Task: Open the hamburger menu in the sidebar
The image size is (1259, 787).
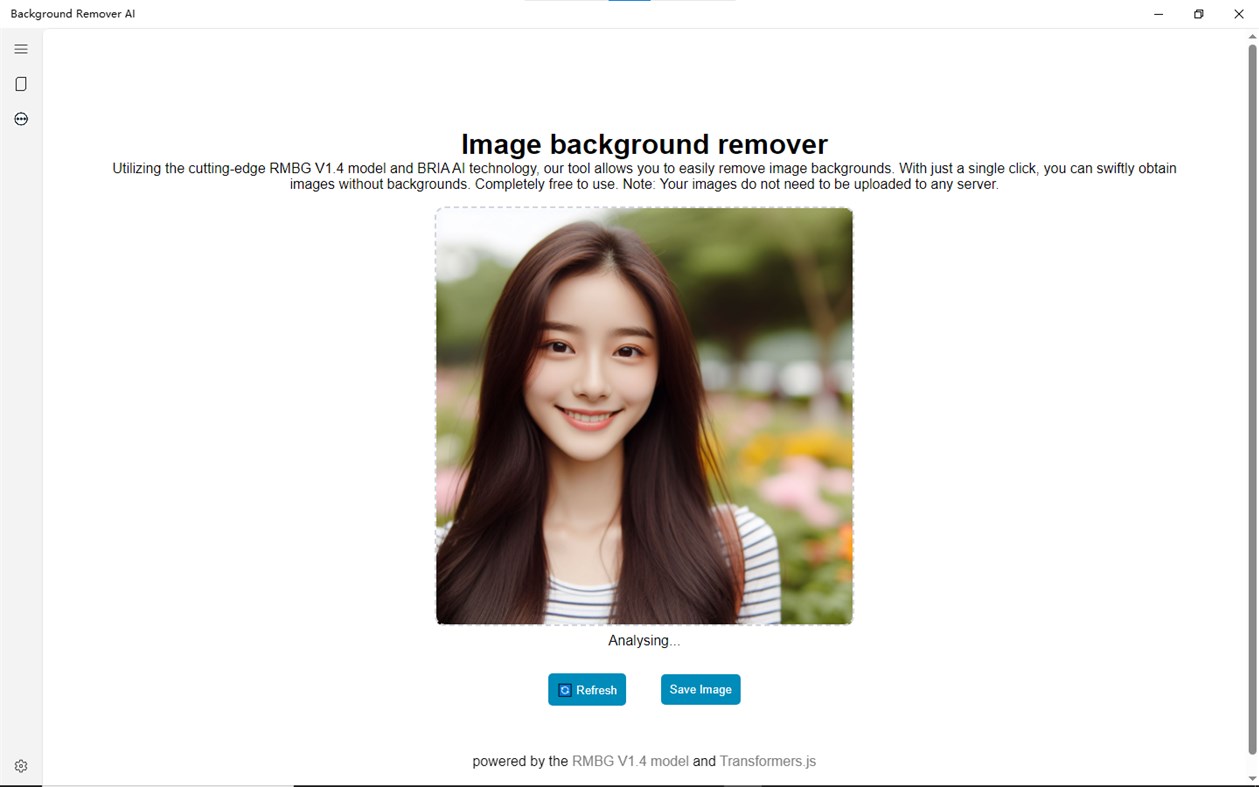Action: pyautogui.click(x=20, y=48)
